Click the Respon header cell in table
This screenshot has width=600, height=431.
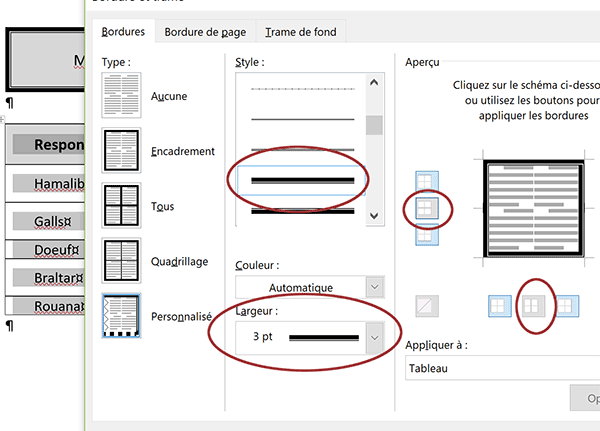click(x=45, y=144)
